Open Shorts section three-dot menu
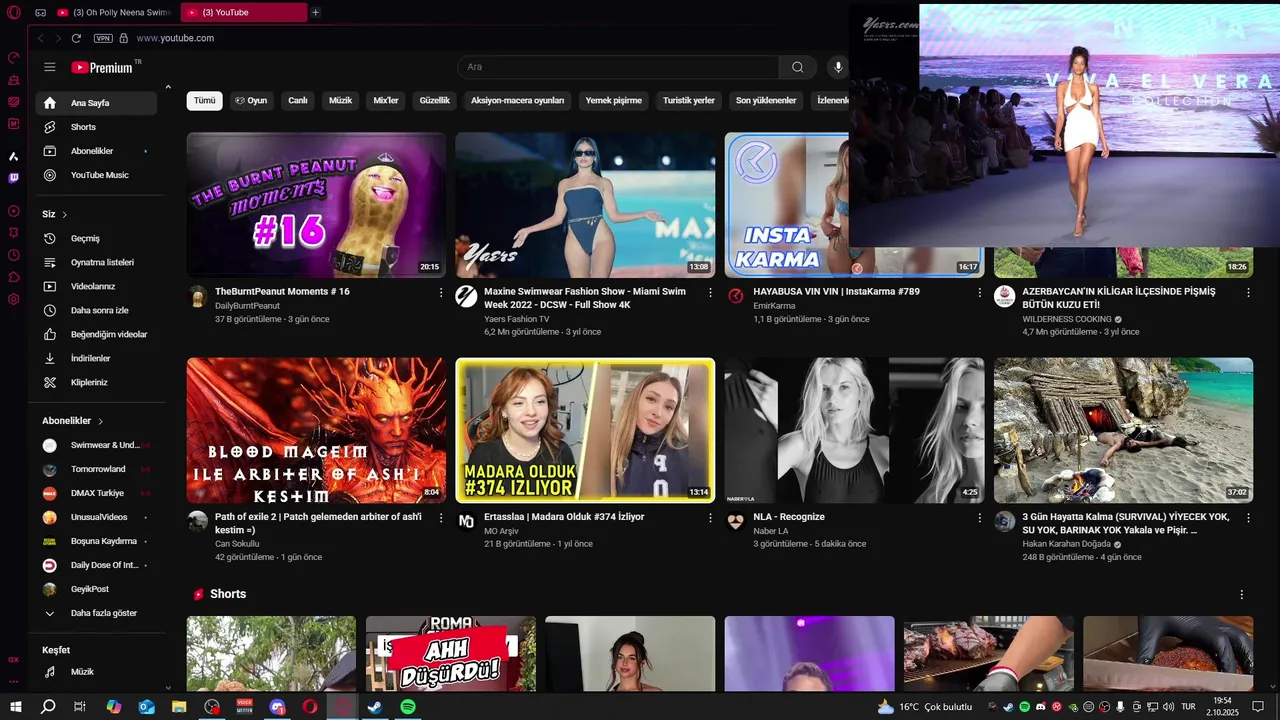The height and width of the screenshot is (720, 1280). click(1242, 594)
